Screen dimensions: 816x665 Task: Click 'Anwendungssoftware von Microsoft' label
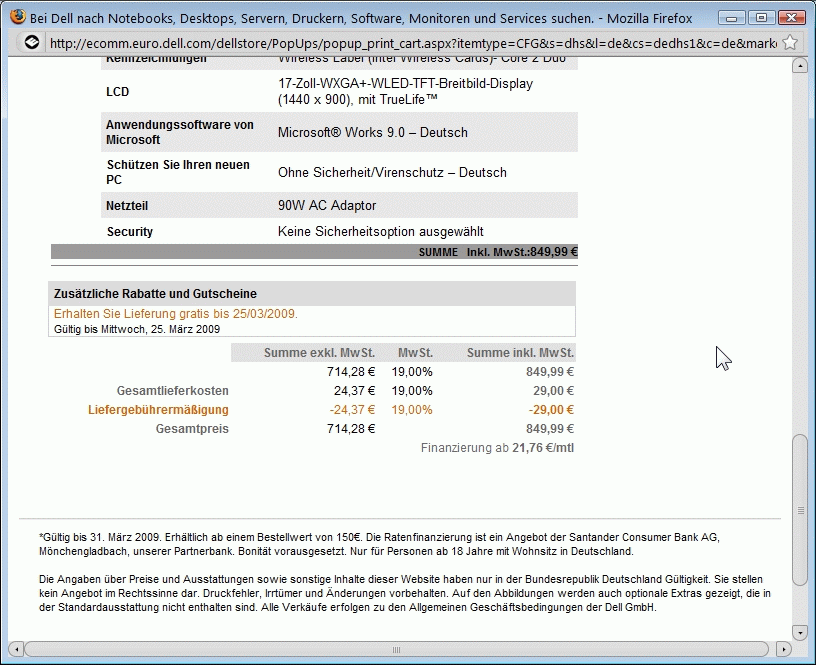tap(180, 132)
